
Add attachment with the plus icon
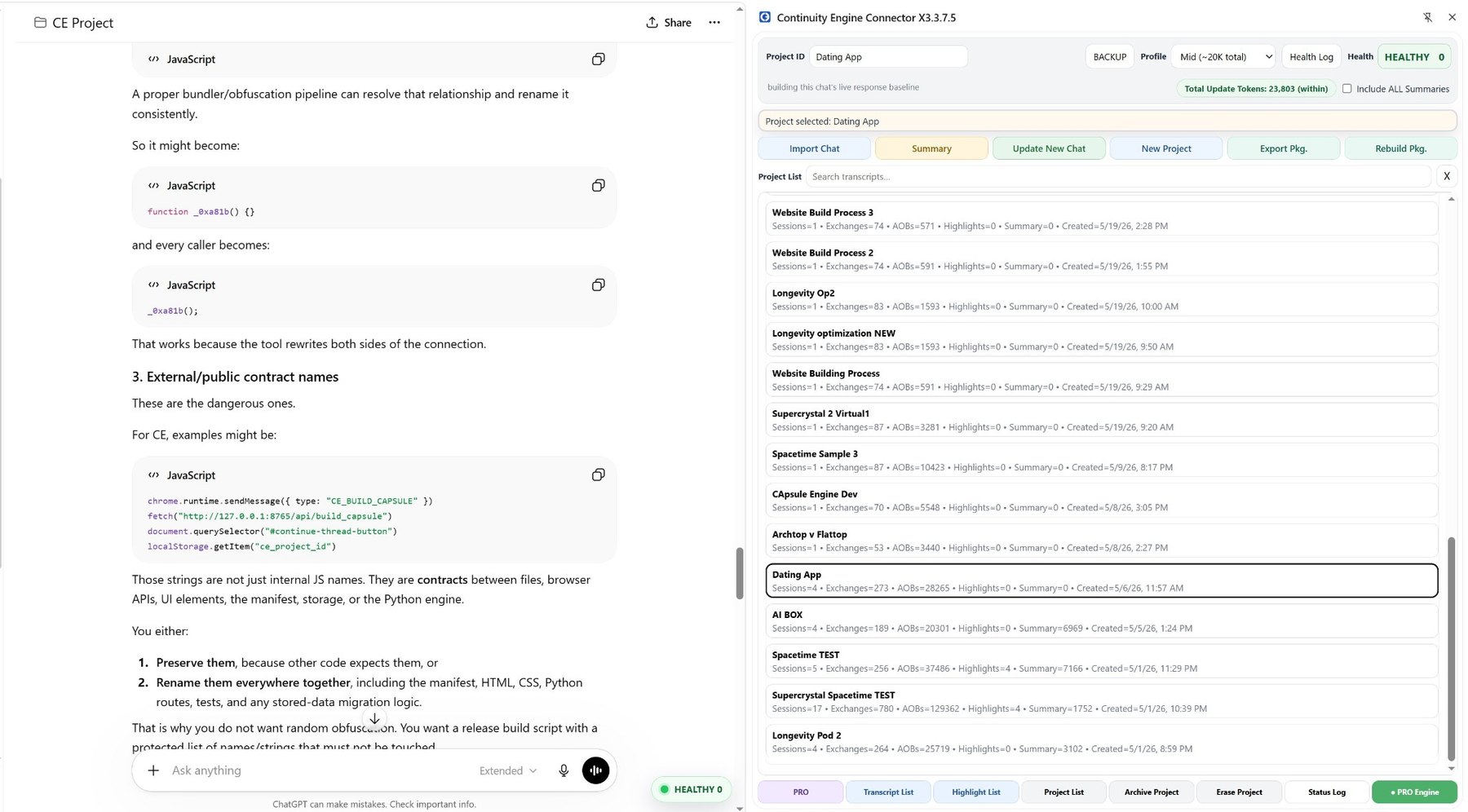153,770
